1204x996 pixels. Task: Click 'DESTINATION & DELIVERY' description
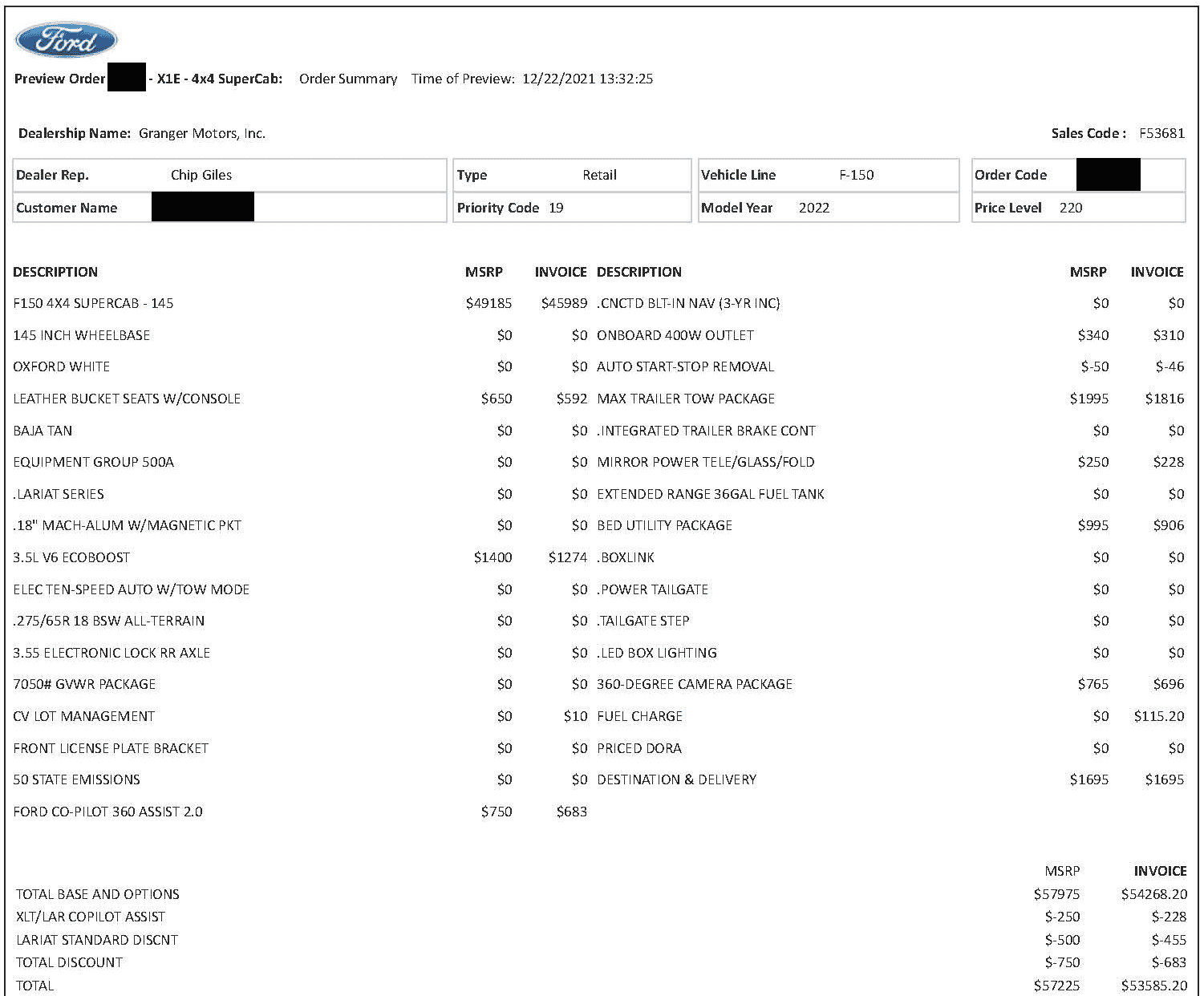coord(677,779)
